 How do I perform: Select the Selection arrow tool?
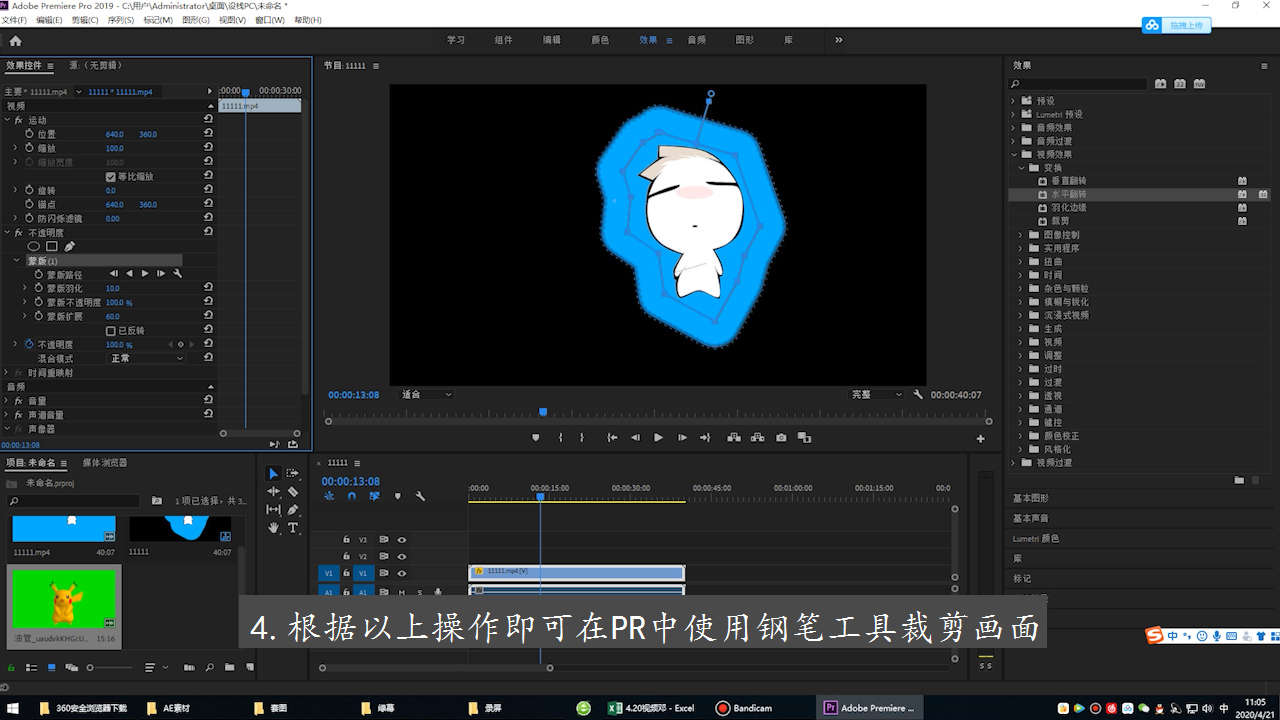(273, 473)
